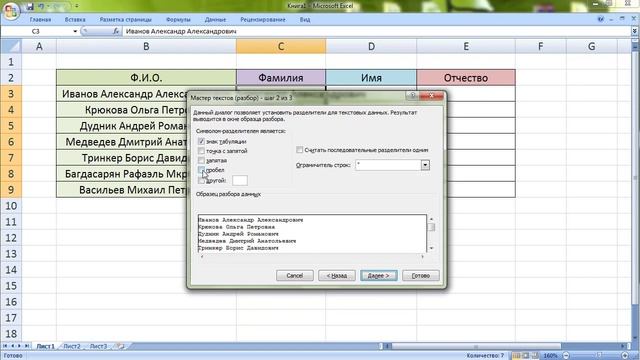This screenshot has width=640, height=360.
Task: Close the text wizard dialog
Action: [x=431, y=96]
